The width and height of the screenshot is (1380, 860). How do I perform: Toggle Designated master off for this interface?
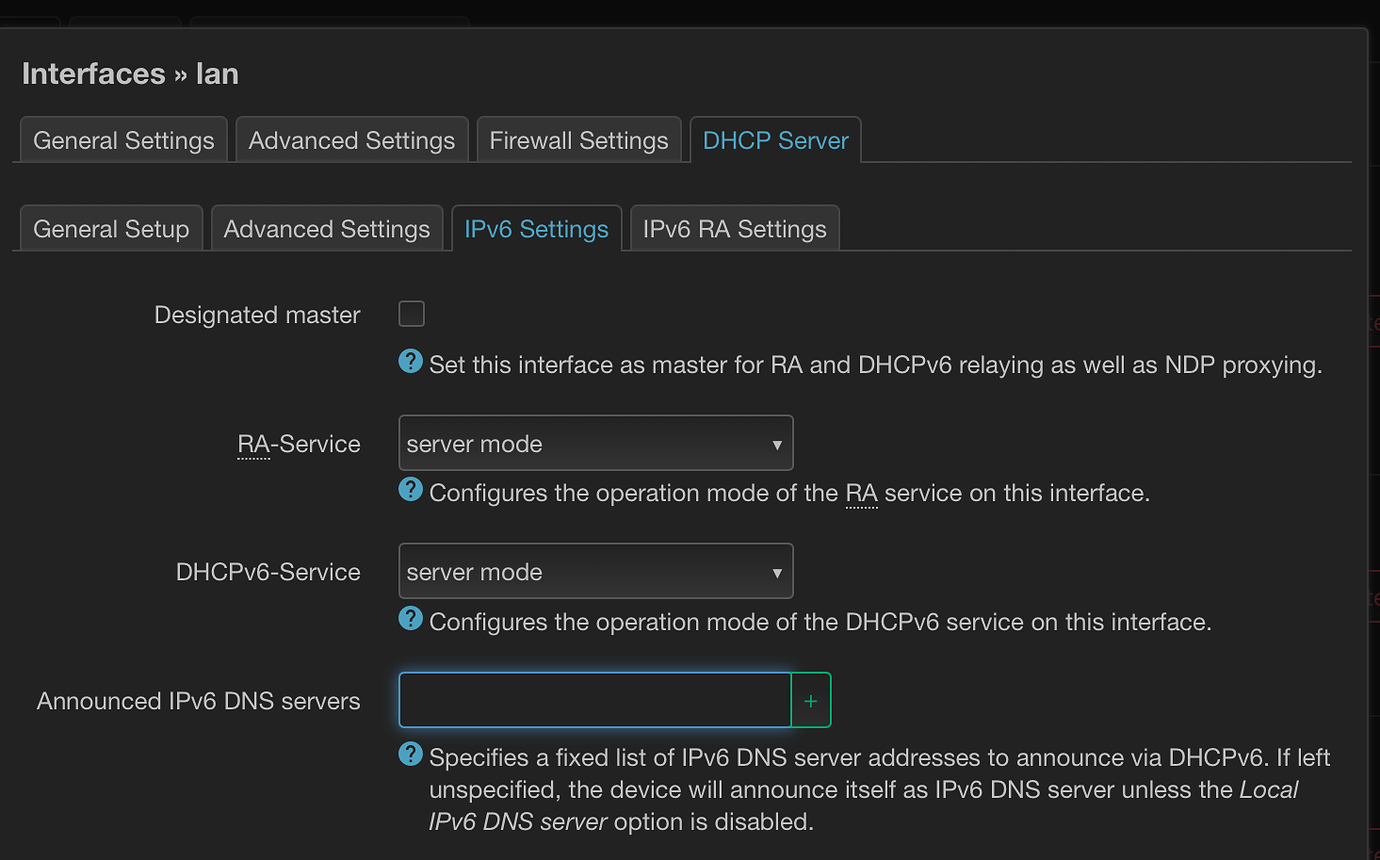(411, 313)
